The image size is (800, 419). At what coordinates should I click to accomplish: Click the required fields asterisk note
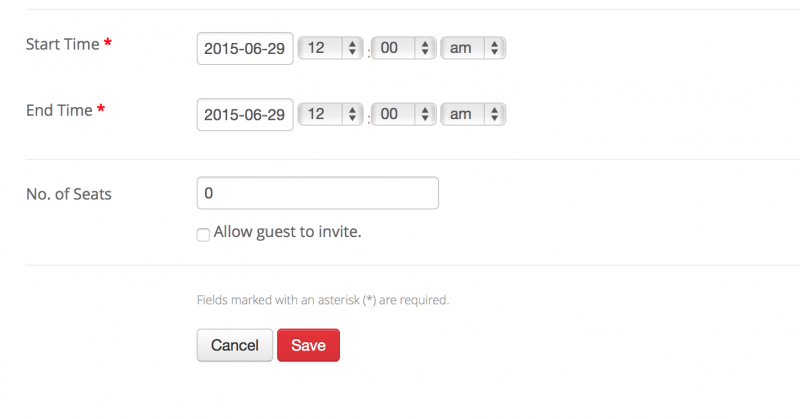pos(322,299)
